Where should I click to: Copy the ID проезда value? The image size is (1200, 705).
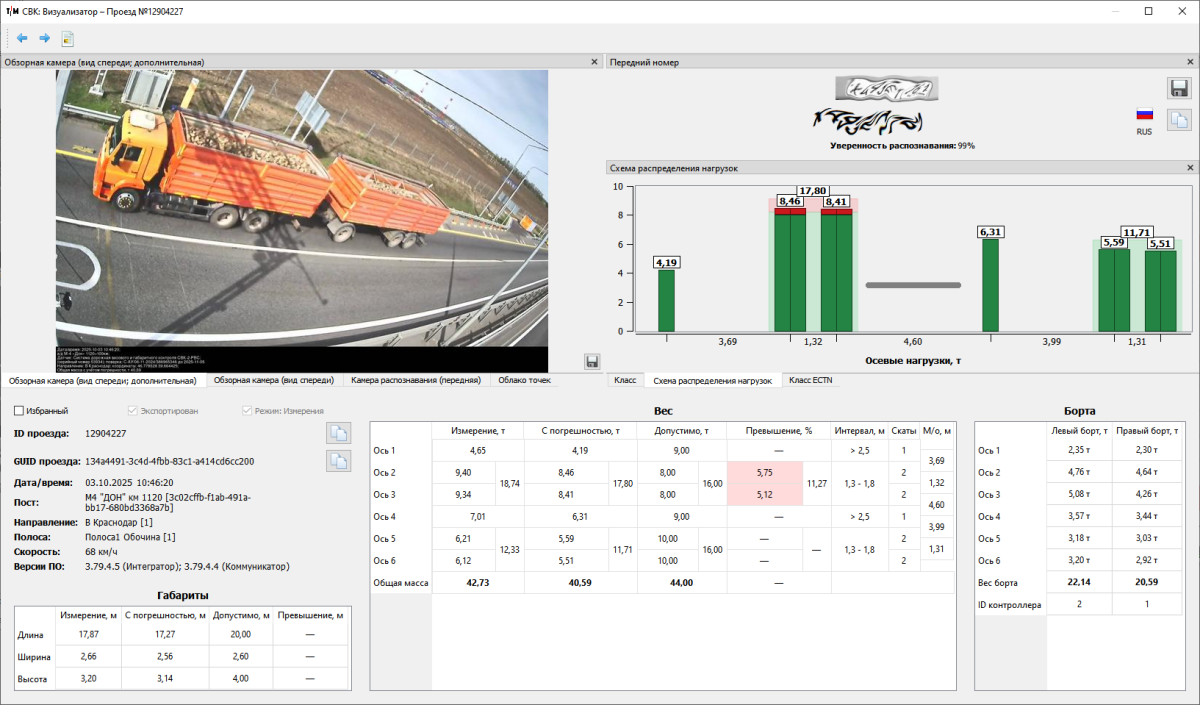(339, 433)
